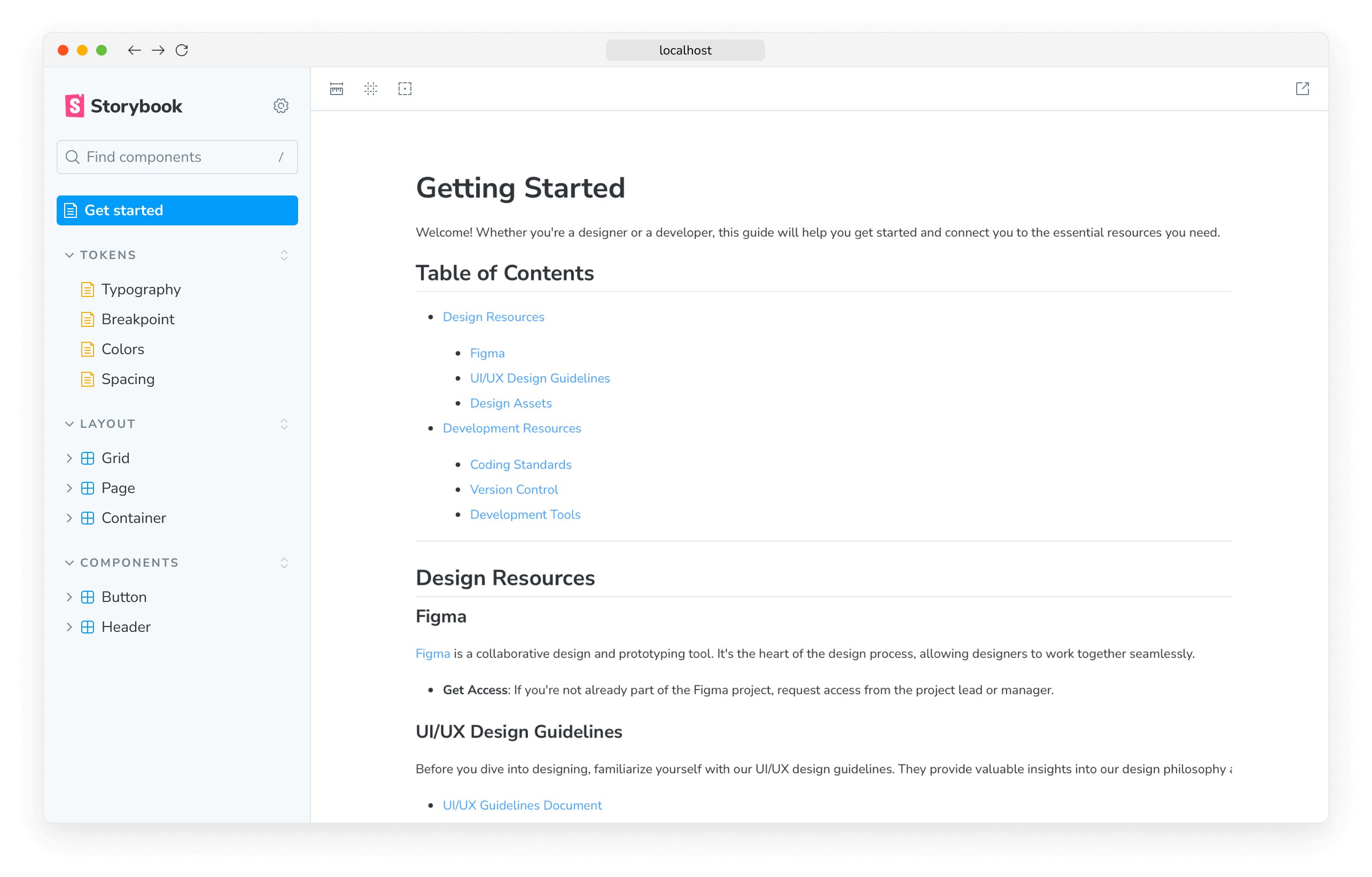
Task: Open Colors token page
Action: 122,349
